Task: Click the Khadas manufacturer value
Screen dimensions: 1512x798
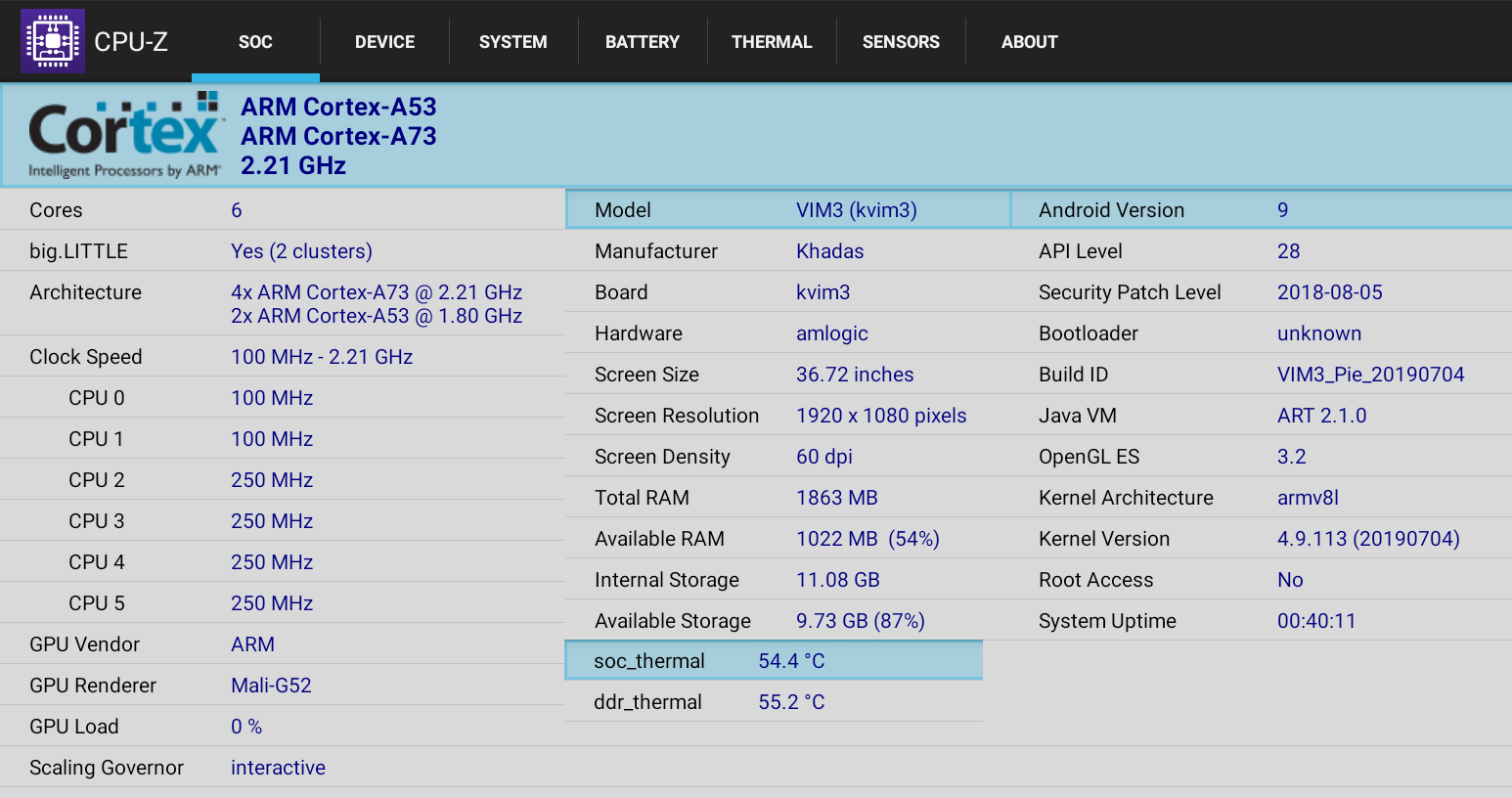Action: pyautogui.click(x=829, y=250)
